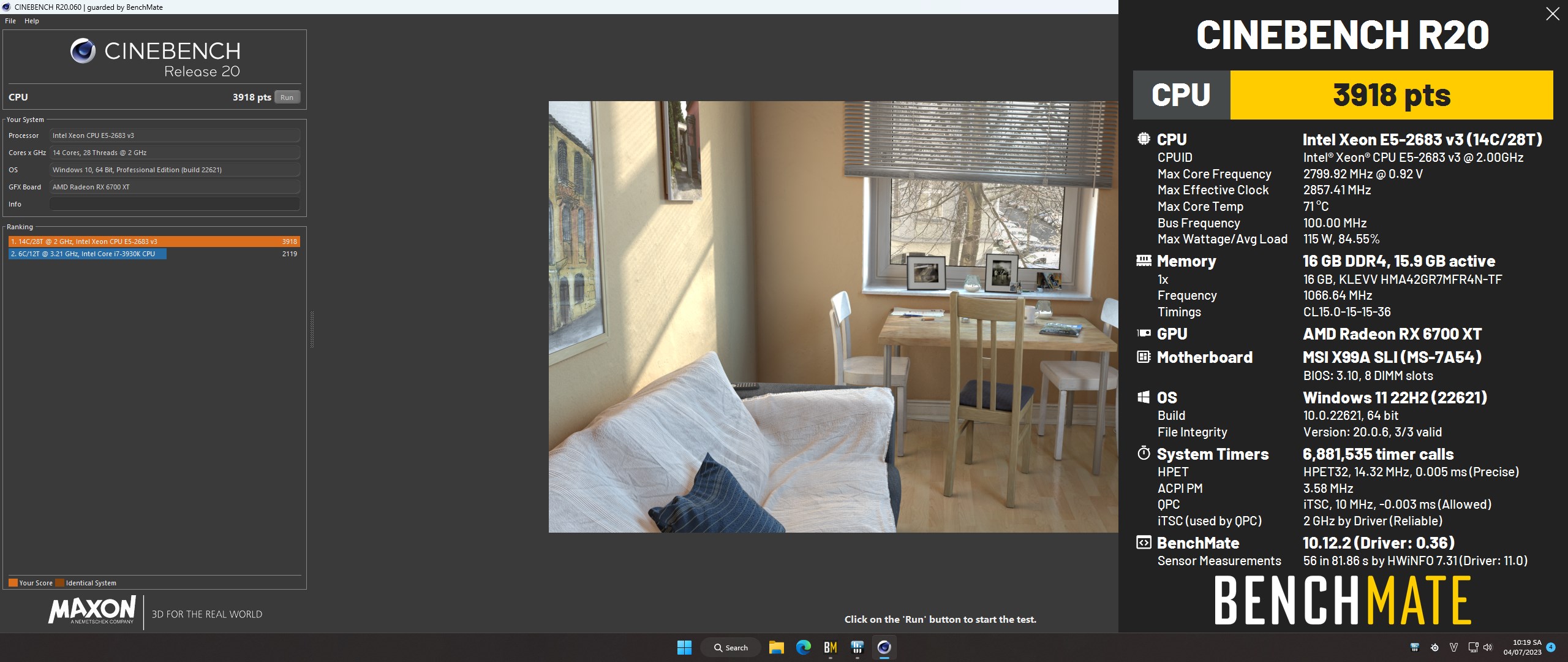This screenshot has height=662, width=1568.
Task: Open the Help menu
Action: (32, 21)
